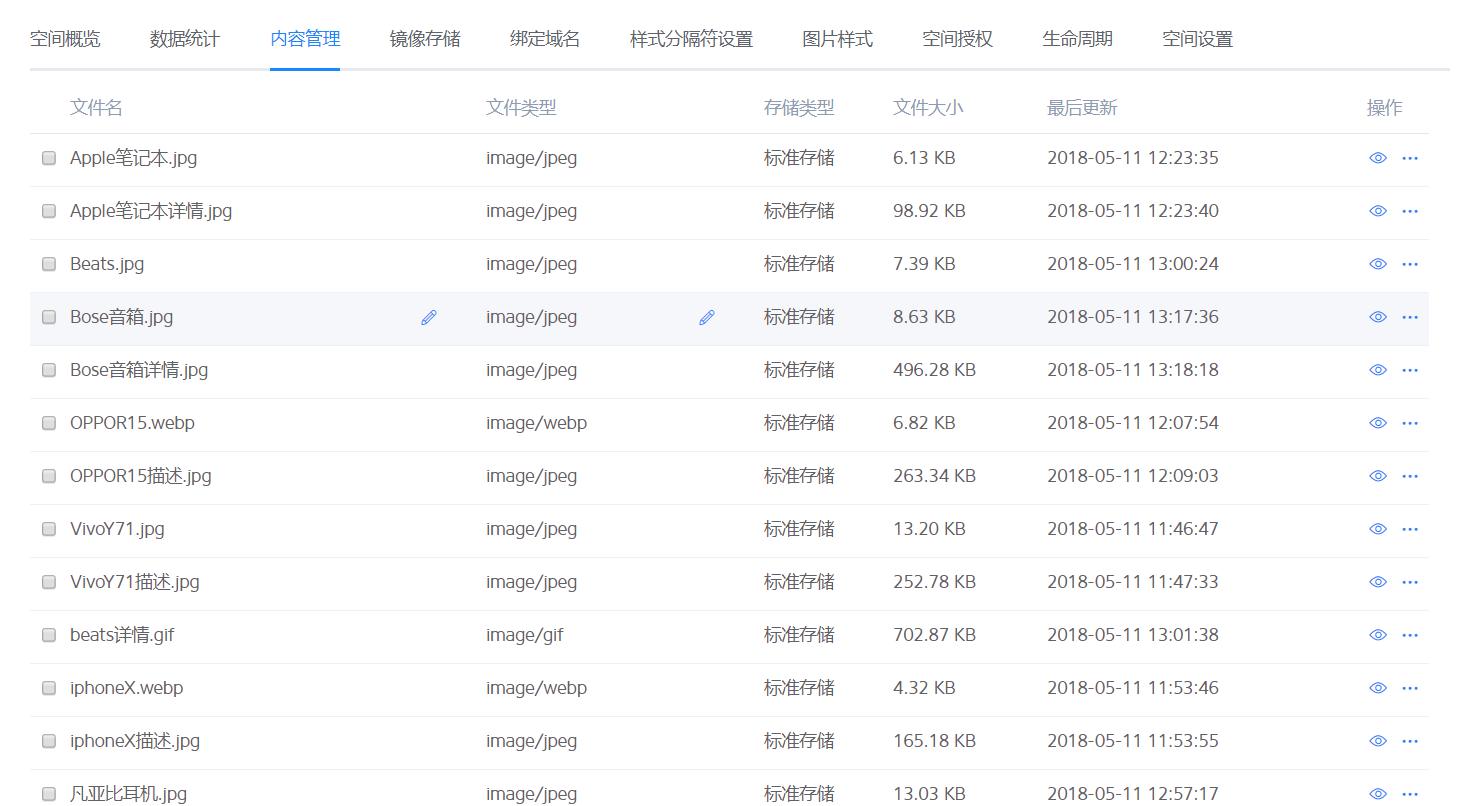1476x806 pixels.
Task: Switch to the 生命周期 tab
Action: (x=1078, y=39)
